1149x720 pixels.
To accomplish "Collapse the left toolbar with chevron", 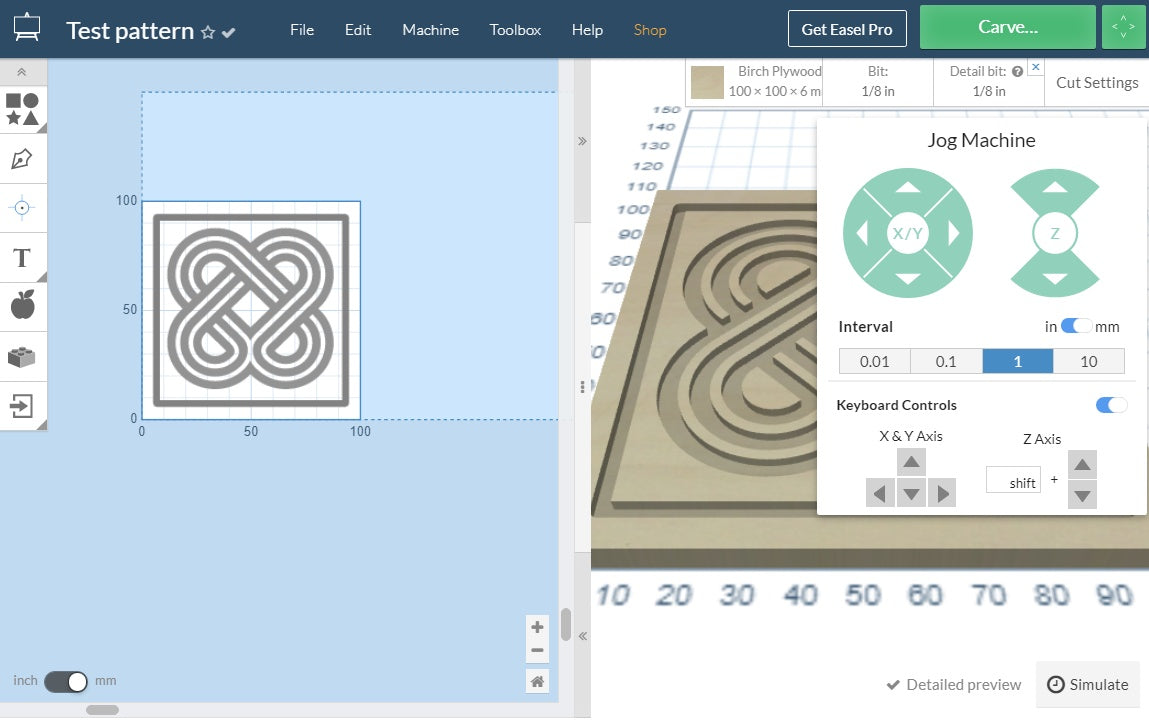I will coord(23,71).
